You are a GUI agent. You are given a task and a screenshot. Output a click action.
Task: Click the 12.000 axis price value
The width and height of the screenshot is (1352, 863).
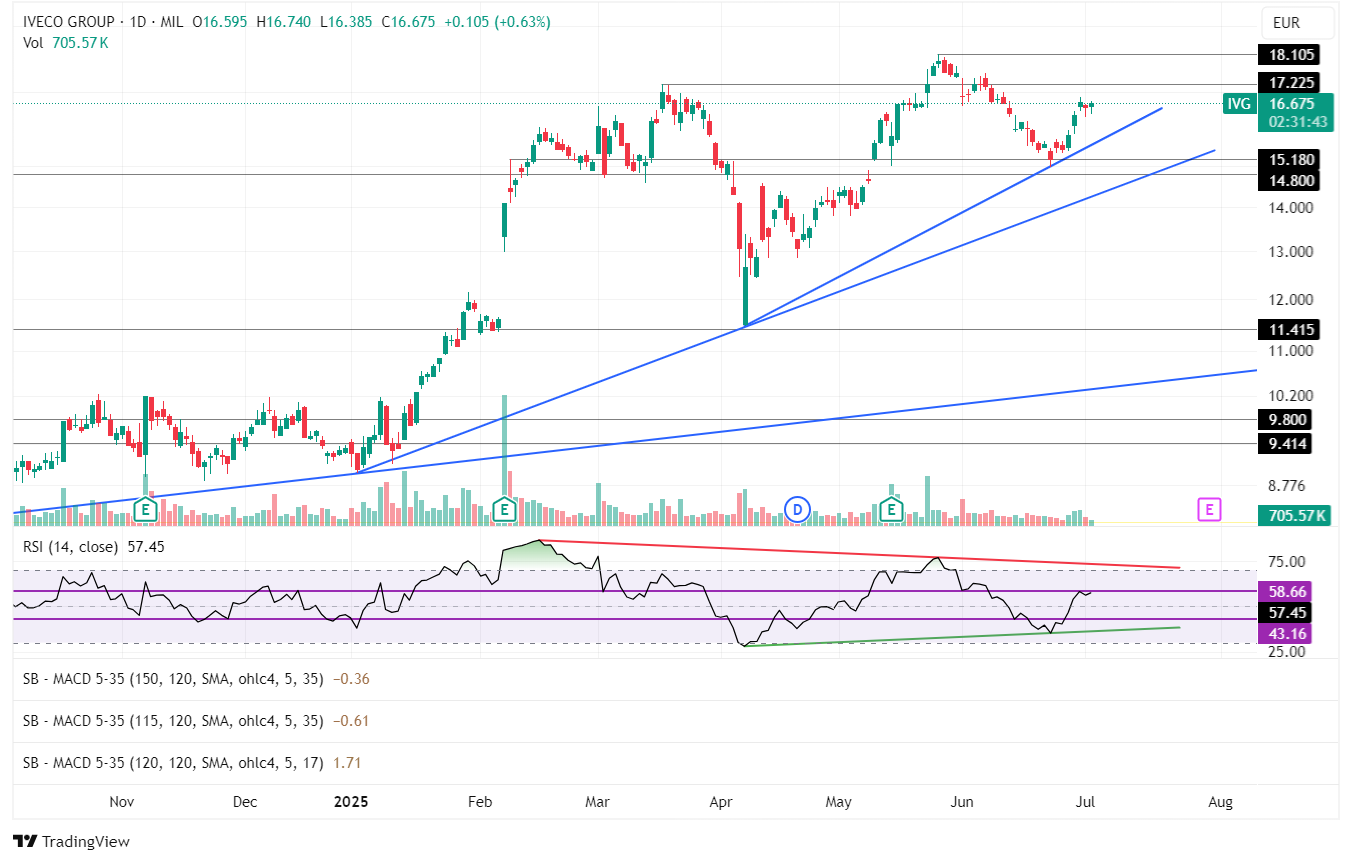(x=1290, y=300)
